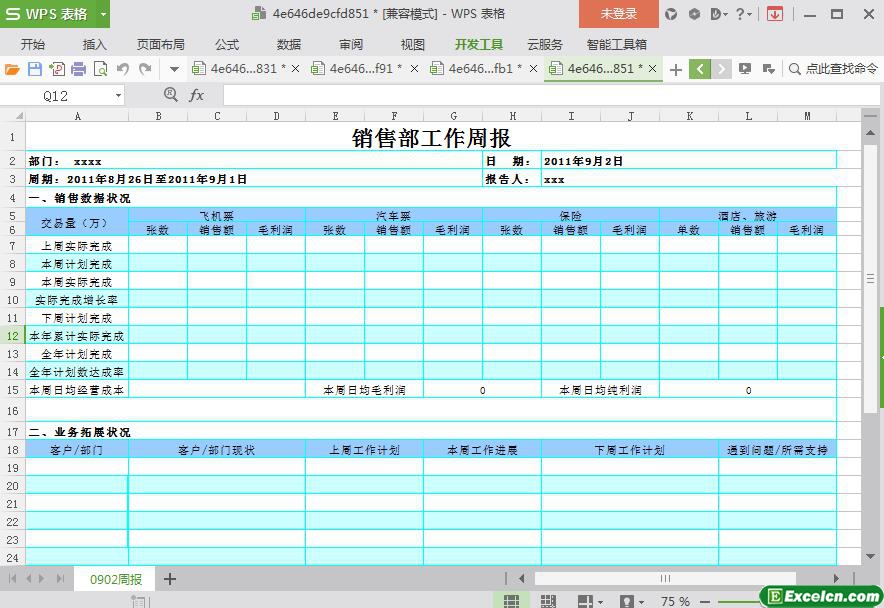Click the print icon in toolbar
Viewport: 884px width, 608px height.
78,69
